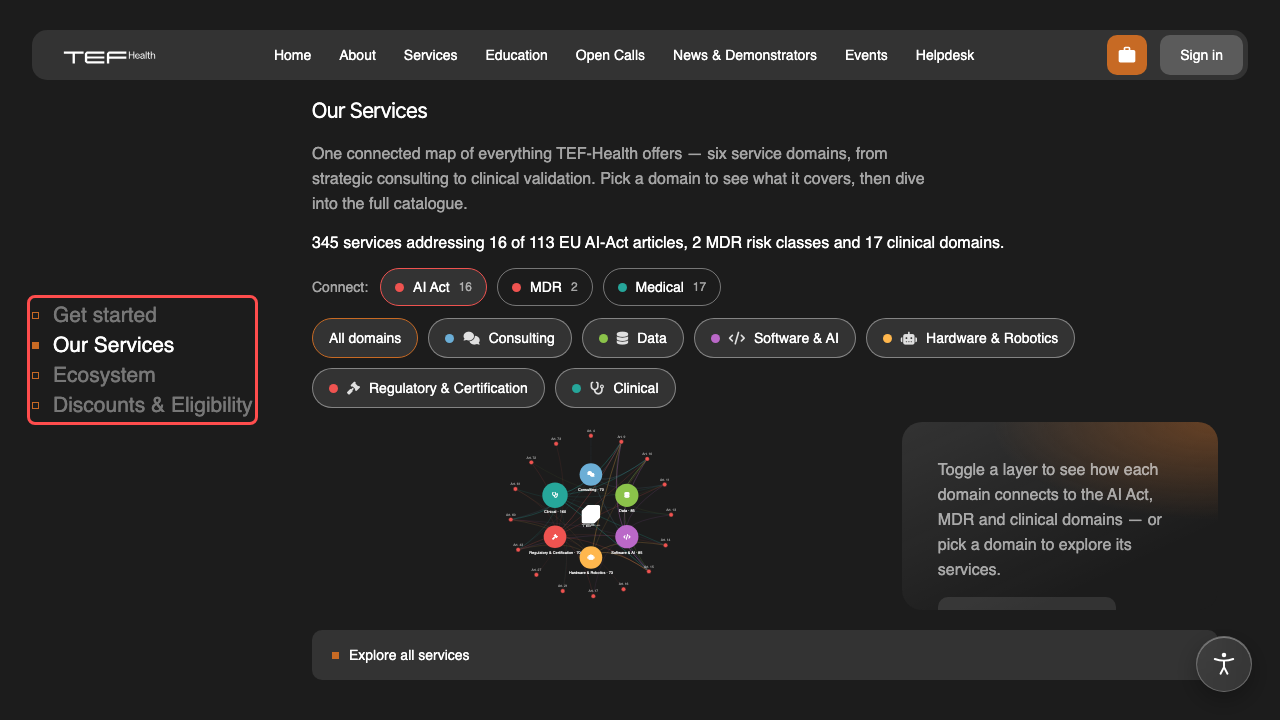Image resolution: width=1280 pixels, height=720 pixels.
Task: Select the green Data node in the graph
Action: (627, 495)
